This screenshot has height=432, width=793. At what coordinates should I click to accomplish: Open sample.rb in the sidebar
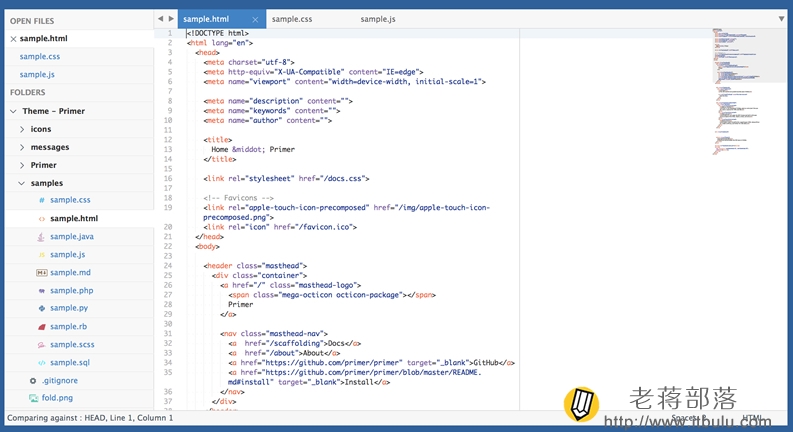pos(68,326)
